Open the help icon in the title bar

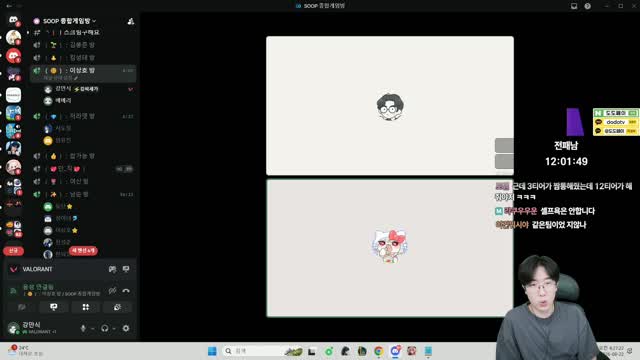587,6
